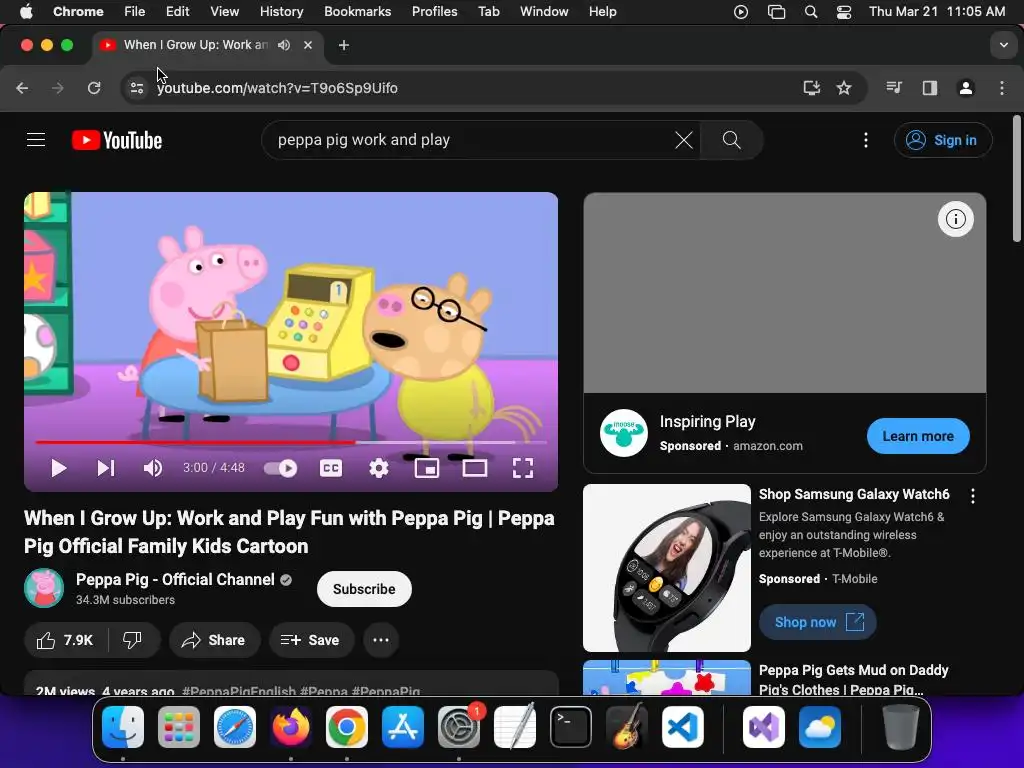Open Terminal from the dock
This screenshot has height=768, width=1024.
tap(571, 727)
